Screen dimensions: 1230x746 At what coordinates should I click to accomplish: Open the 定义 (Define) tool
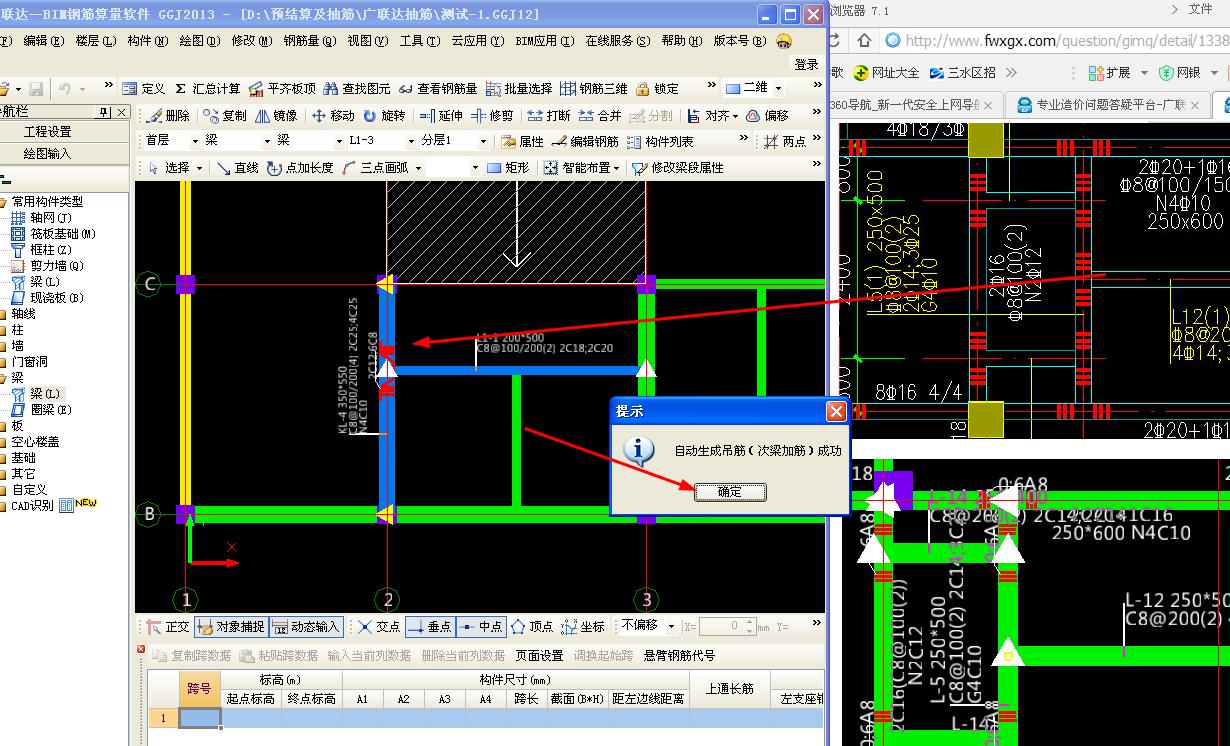(143, 89)
